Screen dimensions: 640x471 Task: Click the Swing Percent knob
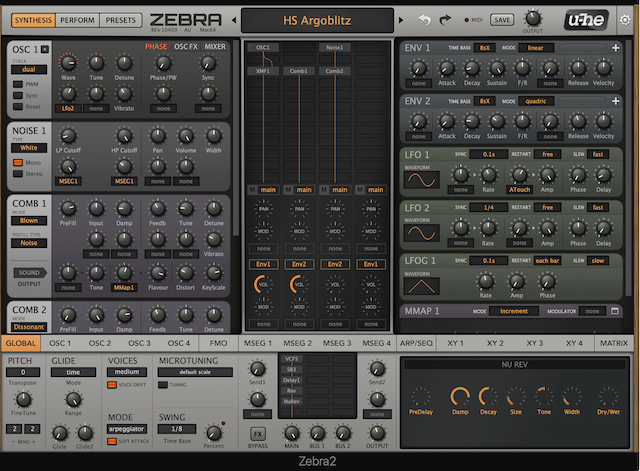(213, 433)
